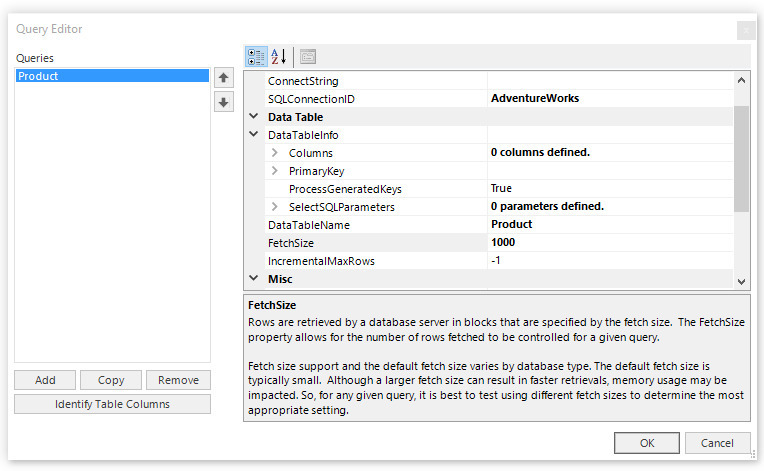Dismiss dialog with the Cancel button
This screenshot has height=471, width=764.
(717, 443)
